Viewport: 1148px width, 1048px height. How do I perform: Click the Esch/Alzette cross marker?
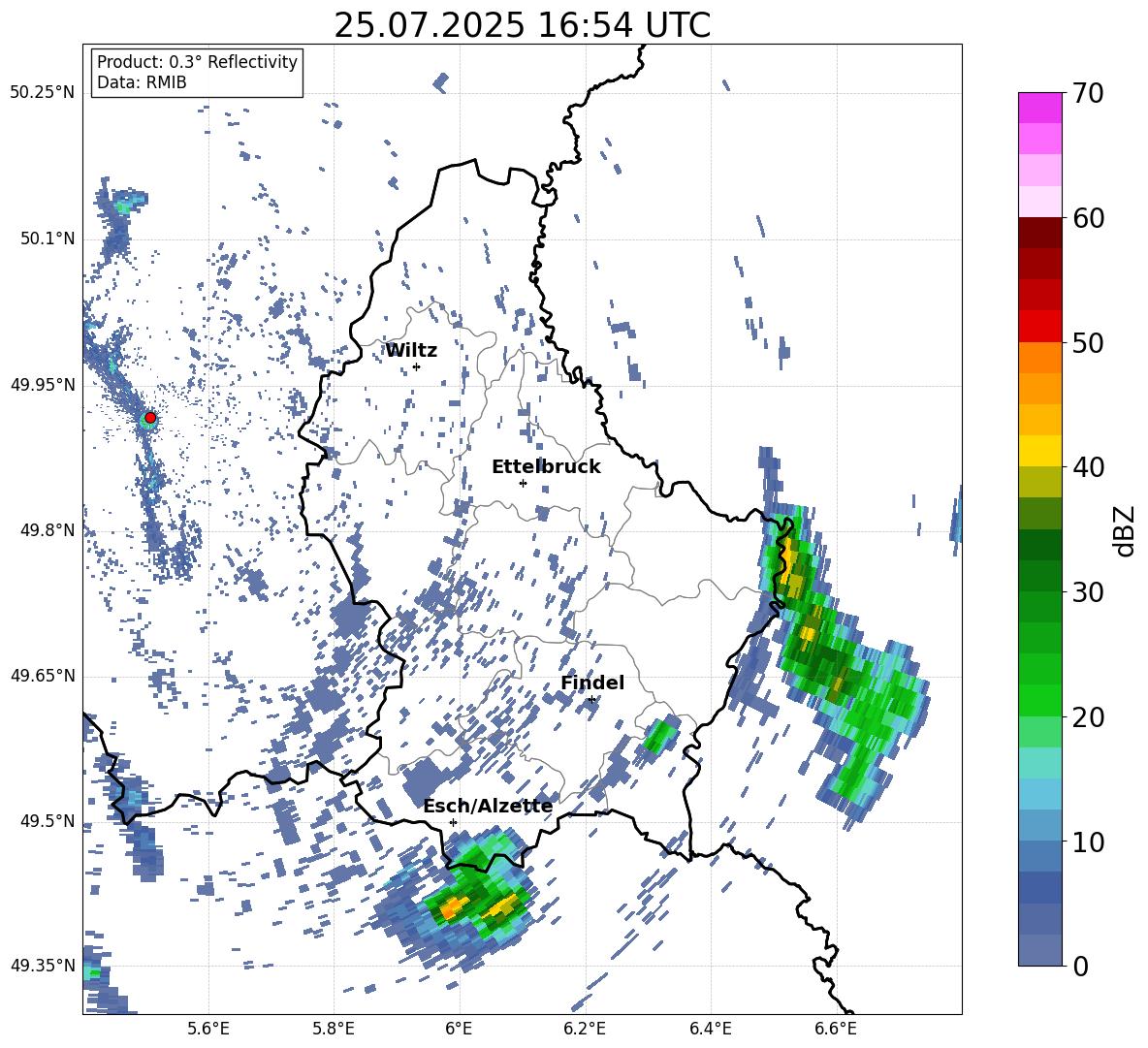(453, 822)
